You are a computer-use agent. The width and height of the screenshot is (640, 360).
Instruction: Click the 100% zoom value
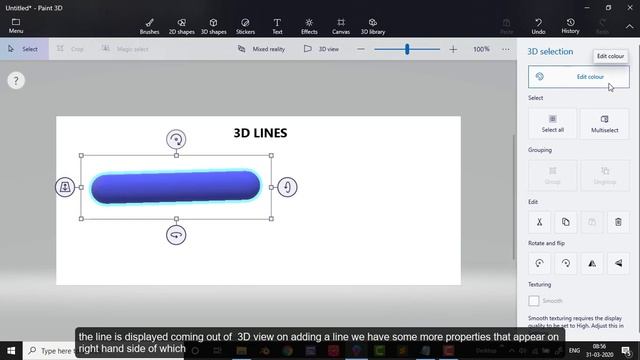(481, 49)
